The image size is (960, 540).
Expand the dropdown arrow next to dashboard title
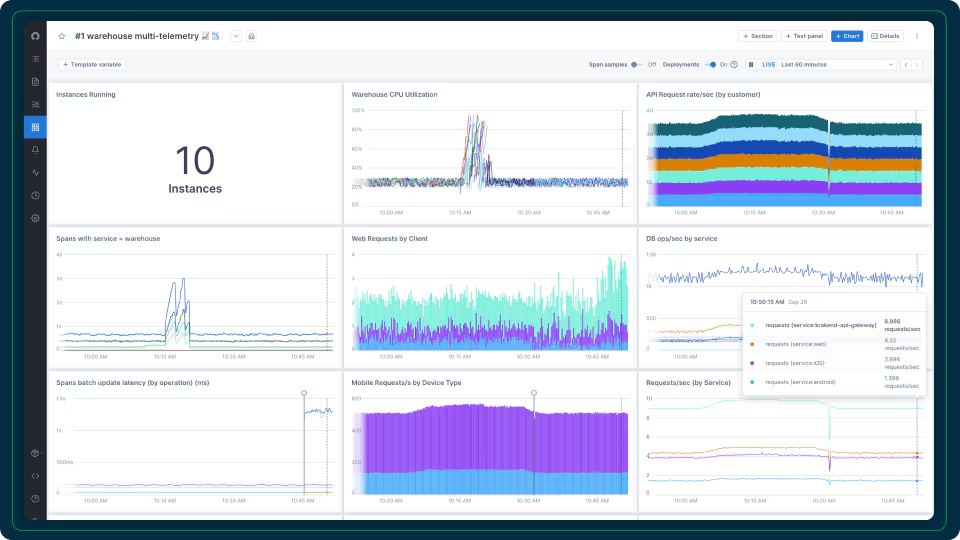(x=236, y=36)
